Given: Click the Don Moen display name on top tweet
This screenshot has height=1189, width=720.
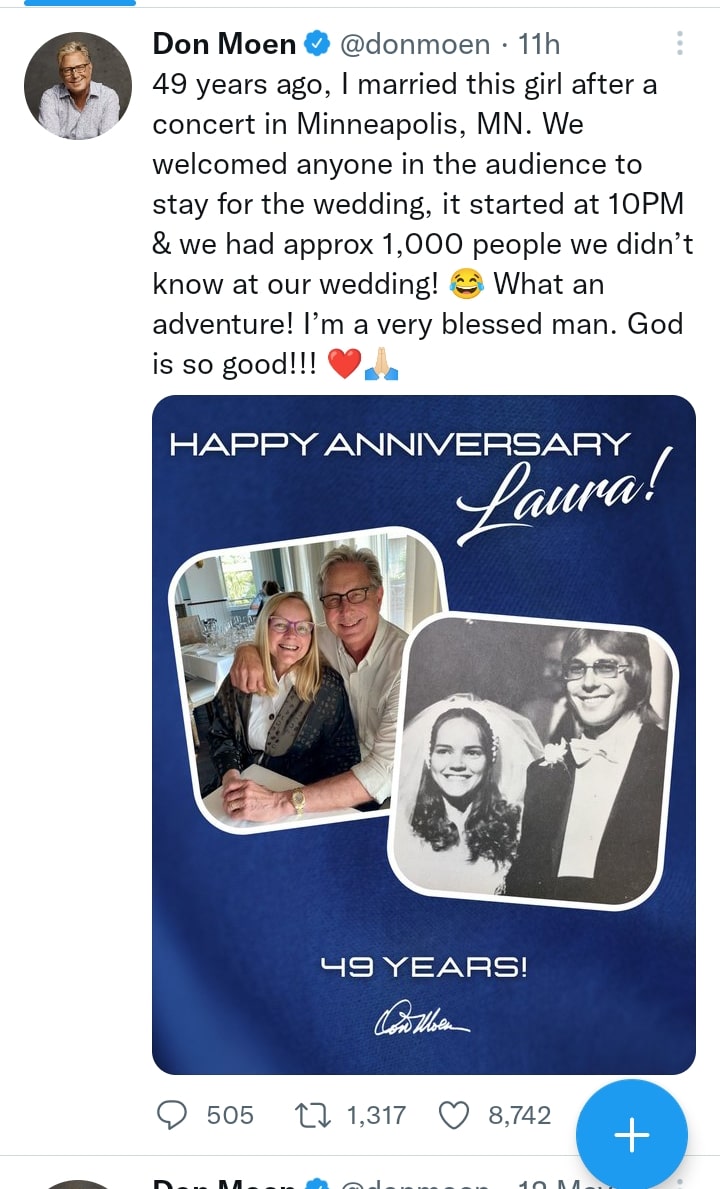Looking at the screenshot, I should click(224, 44).
